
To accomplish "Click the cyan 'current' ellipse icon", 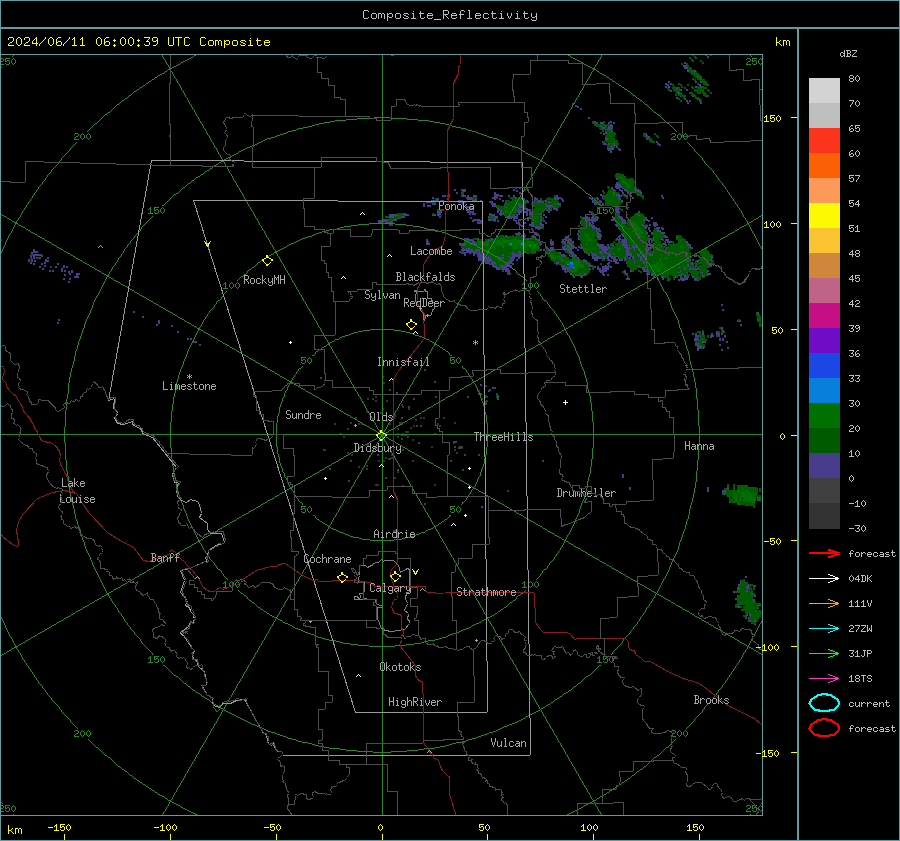I will 824,703.
